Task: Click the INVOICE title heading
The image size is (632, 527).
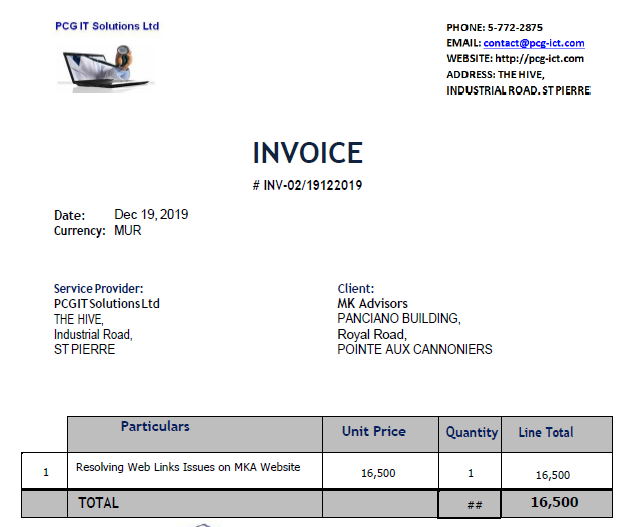Action: coord(307,153)
